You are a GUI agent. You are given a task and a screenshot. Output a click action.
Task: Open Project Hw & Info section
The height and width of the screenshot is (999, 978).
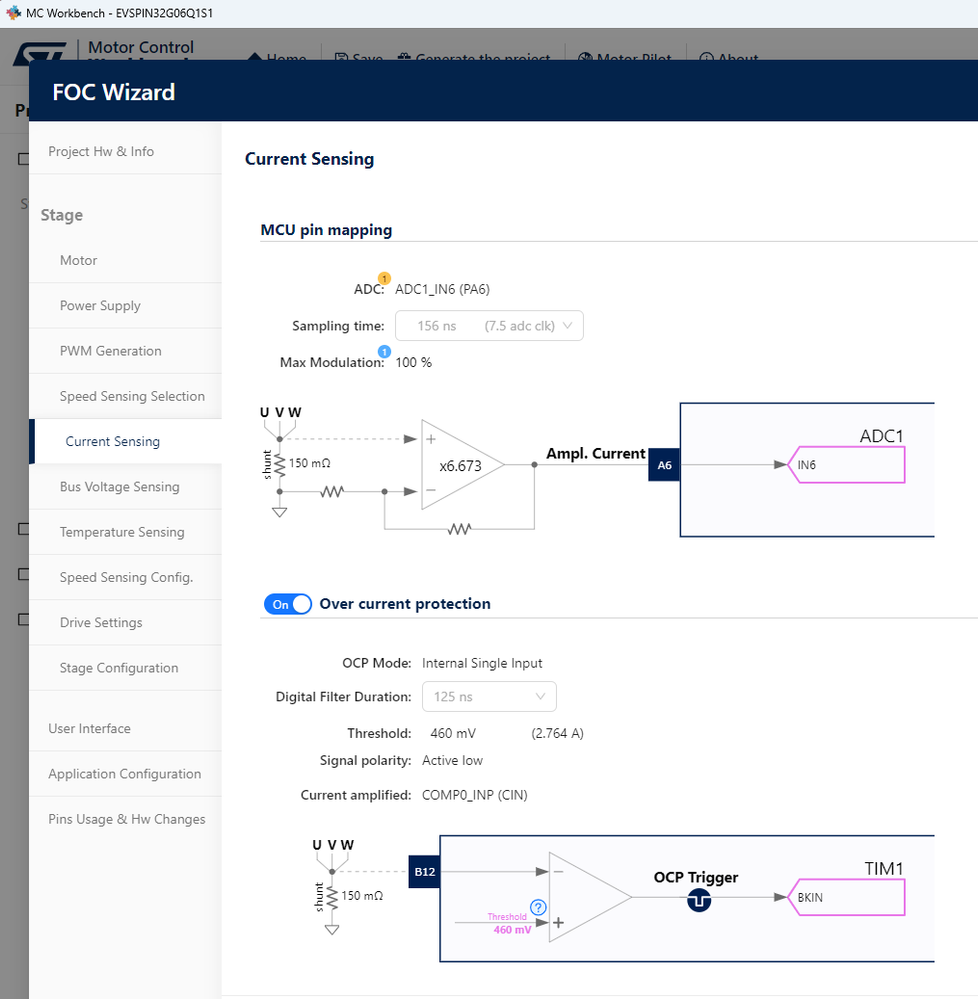pyautogui.click(x=101, y=152)
